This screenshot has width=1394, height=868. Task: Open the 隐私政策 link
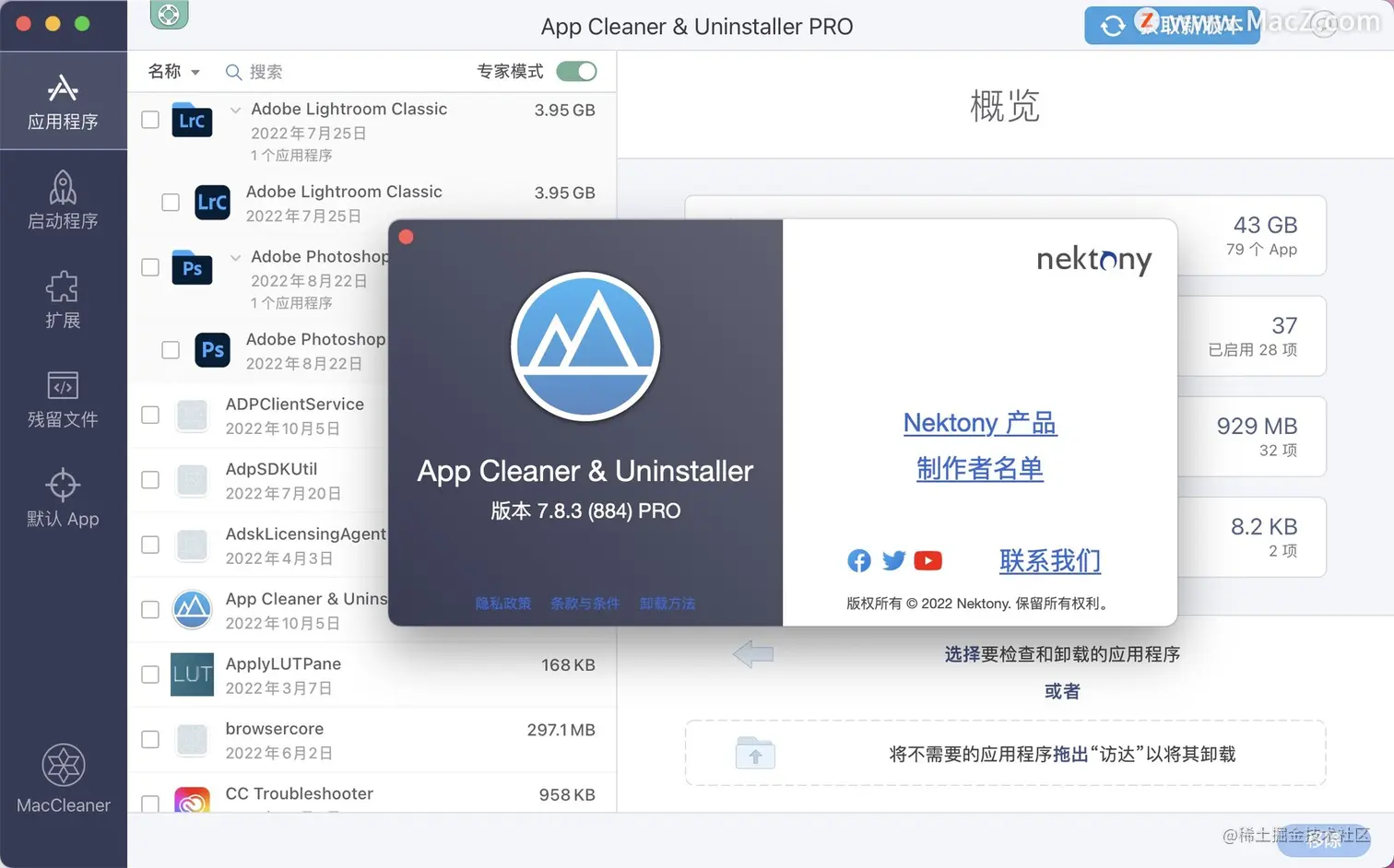tap(503, 604)
